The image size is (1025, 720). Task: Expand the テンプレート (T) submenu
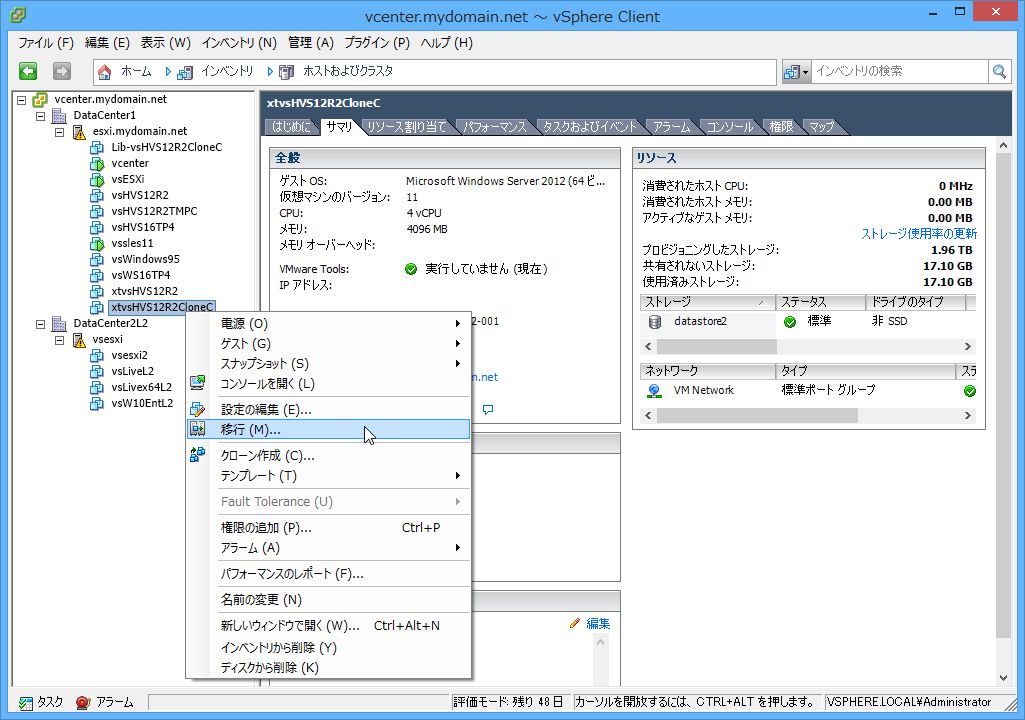pyautogui.click(x=458, y=475)
